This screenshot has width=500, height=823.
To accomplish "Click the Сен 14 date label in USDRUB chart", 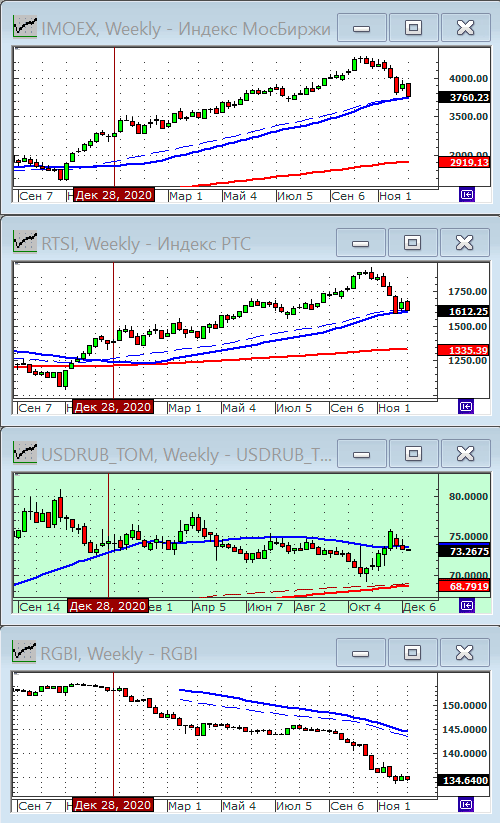I will pyautogui.click(x=39, y=606).
